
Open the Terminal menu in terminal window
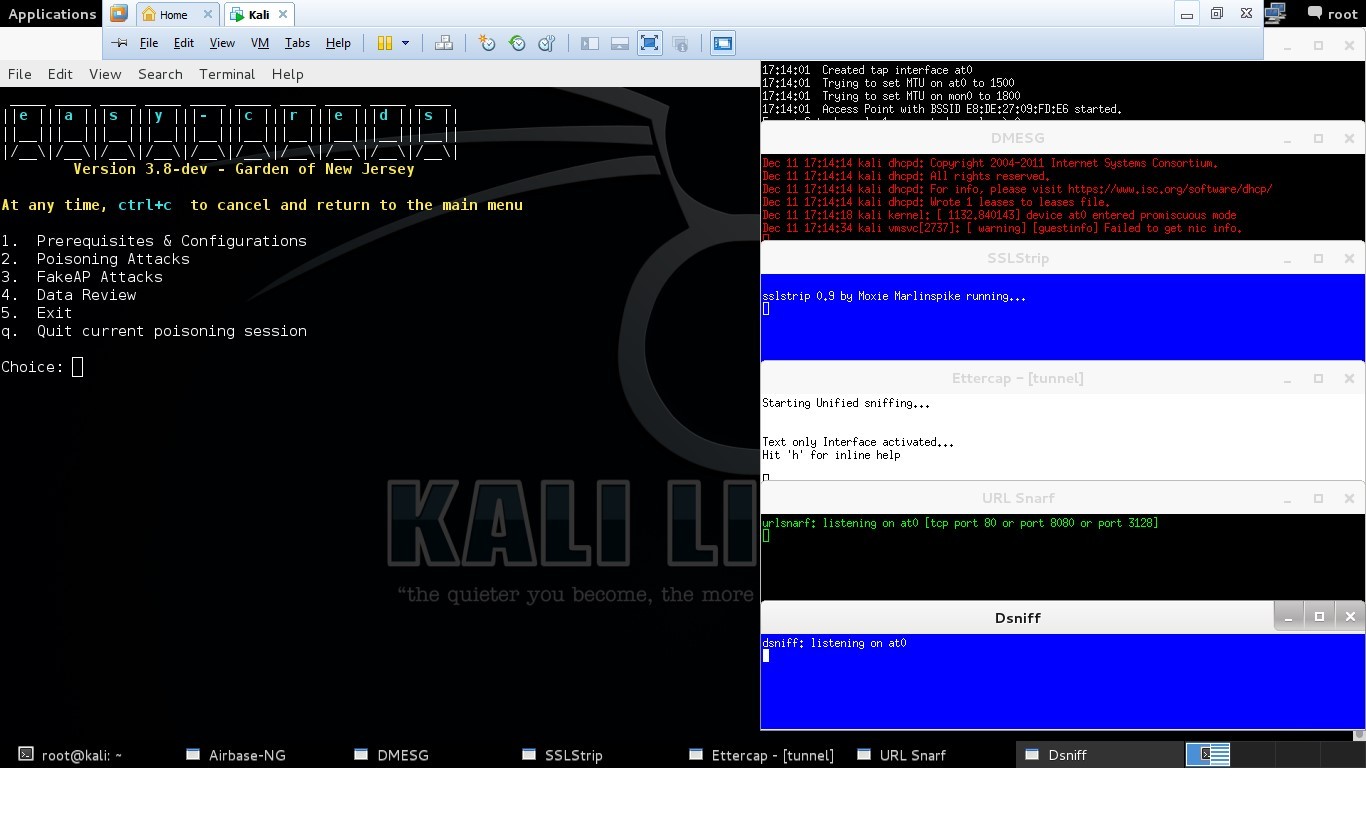point(227,74)
